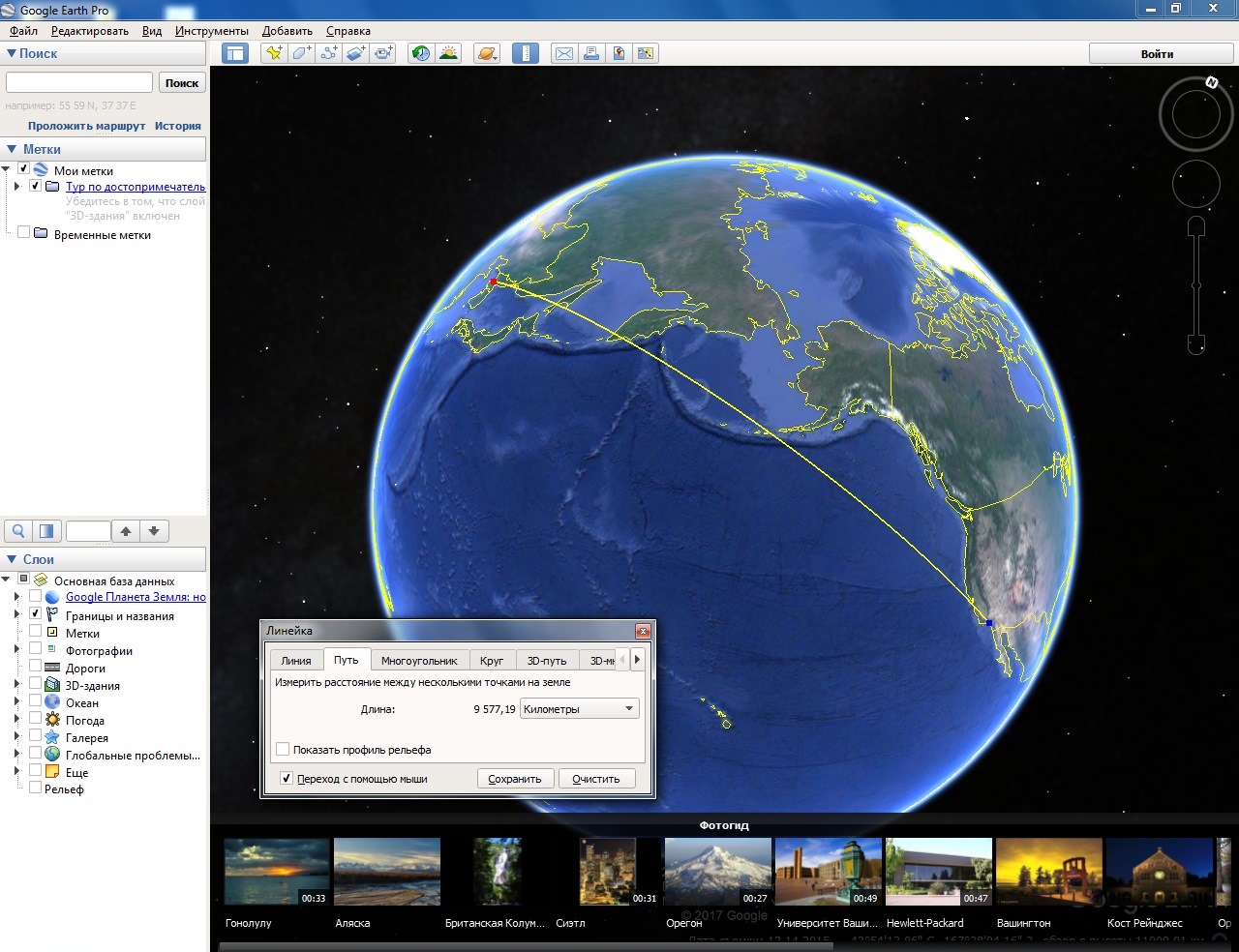Image resolution: width=1239 pixels, height=952 pixels.
Task: Open the Сиэтл photo tour thumbnail
Action: click(607, 872)
